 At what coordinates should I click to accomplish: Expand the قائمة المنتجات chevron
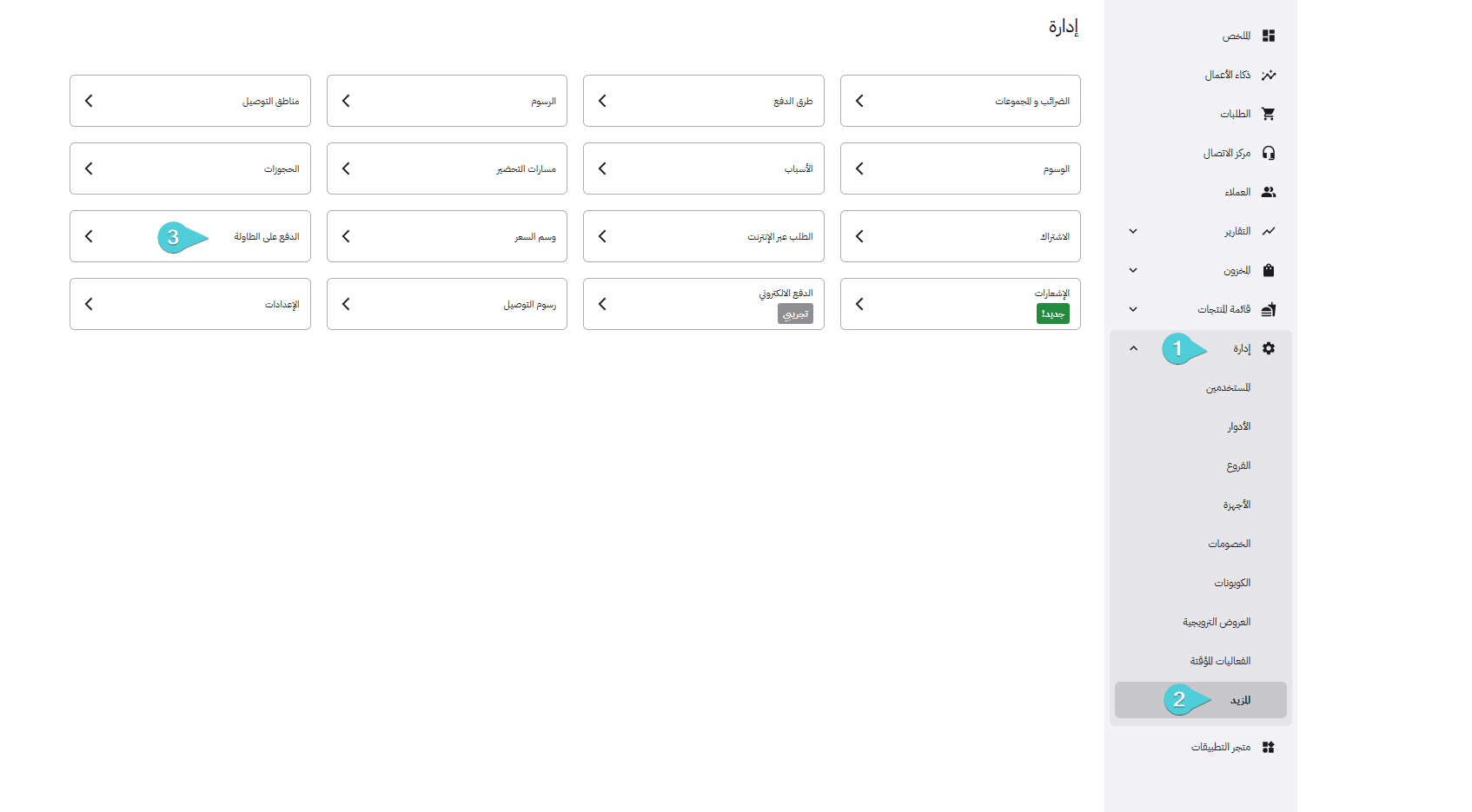pyautogui.click(x=1133, y=309)
